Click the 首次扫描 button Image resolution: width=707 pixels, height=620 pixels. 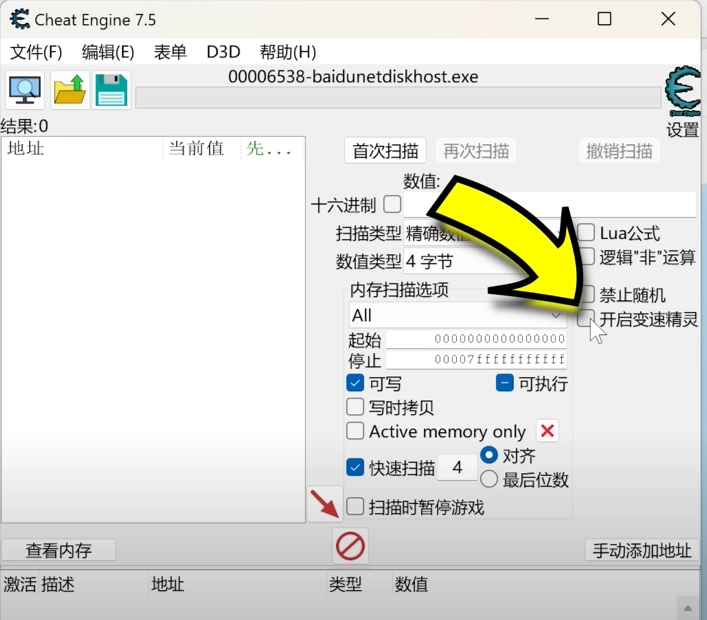point(385,151)
